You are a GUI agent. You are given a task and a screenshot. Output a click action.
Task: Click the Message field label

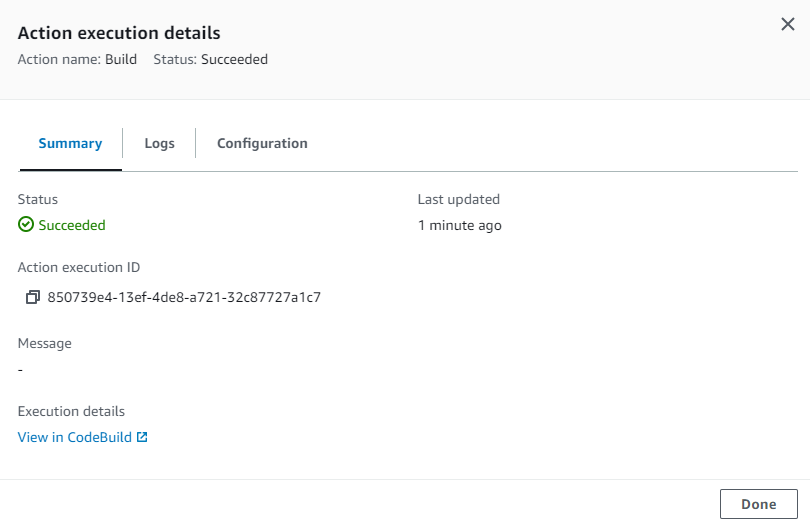[45, 343]
